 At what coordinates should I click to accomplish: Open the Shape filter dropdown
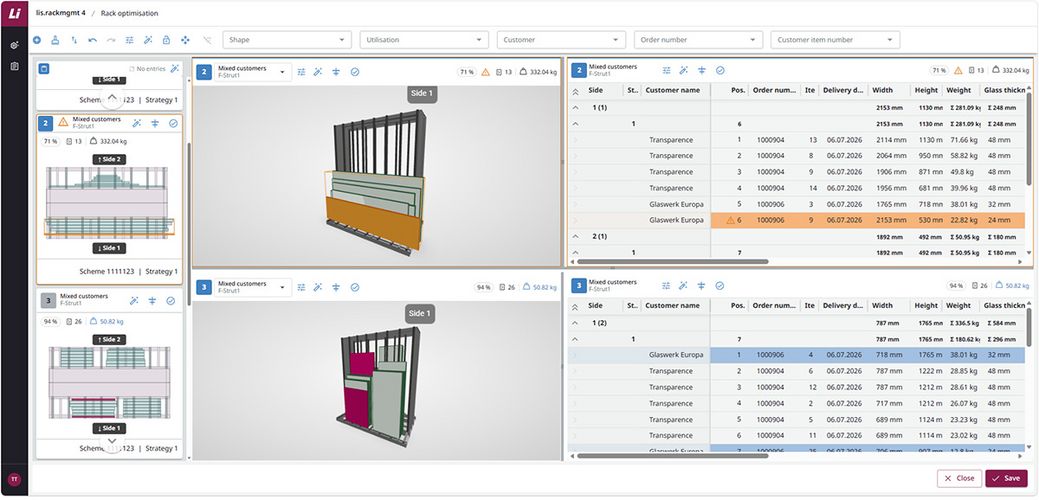pyautogui.click(x=287, y=40)
